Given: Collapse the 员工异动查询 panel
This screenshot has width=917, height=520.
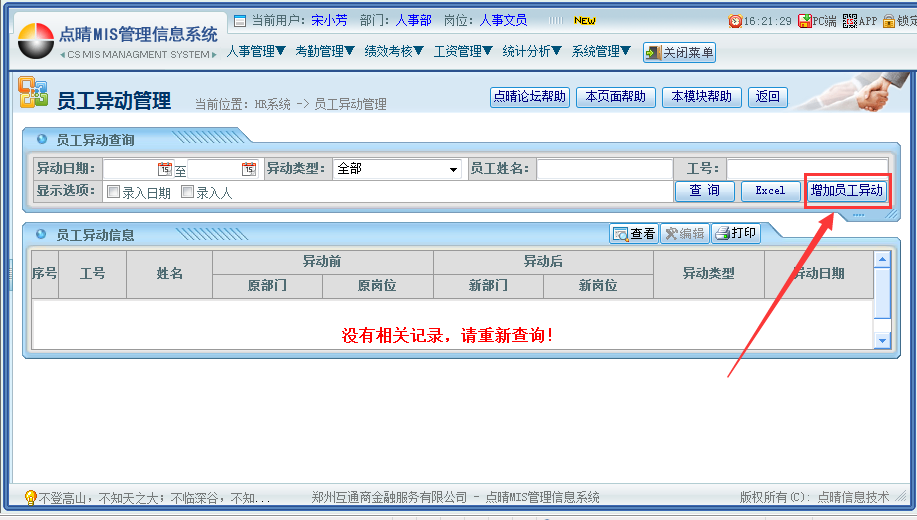Looking at the screenshot, I should pos(42,140).
